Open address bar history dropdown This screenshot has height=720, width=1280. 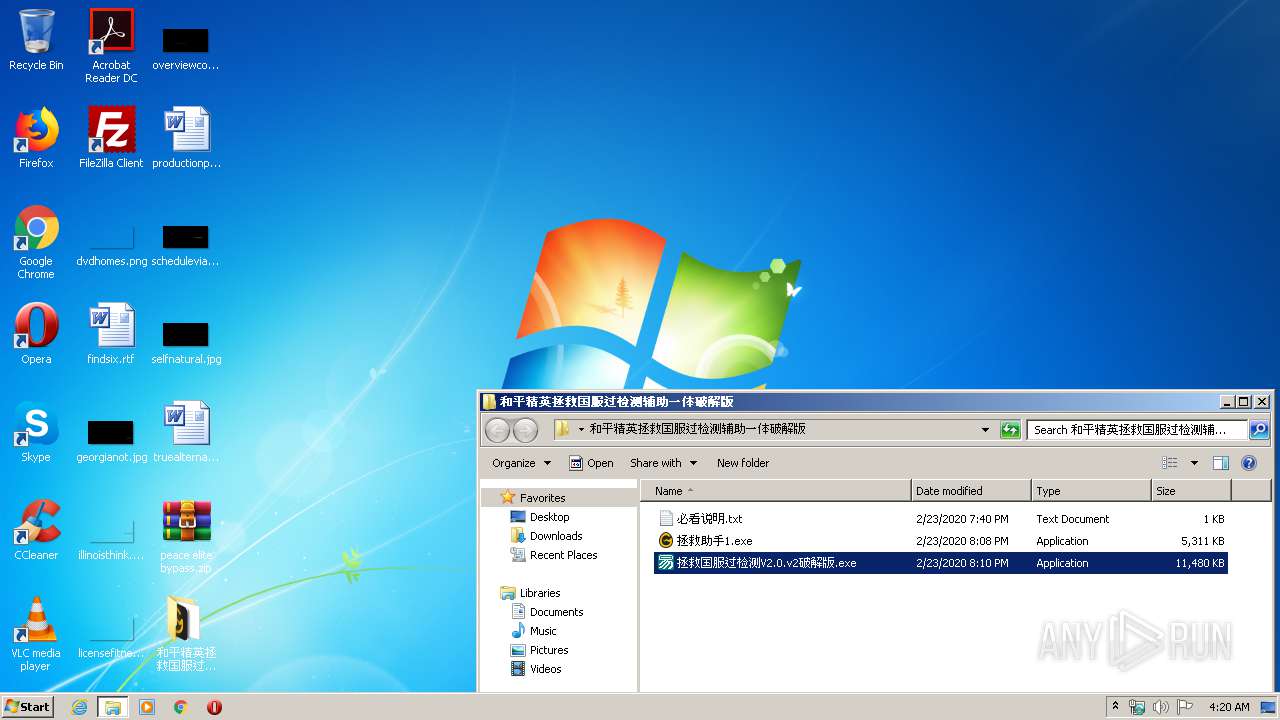point(986,430)
